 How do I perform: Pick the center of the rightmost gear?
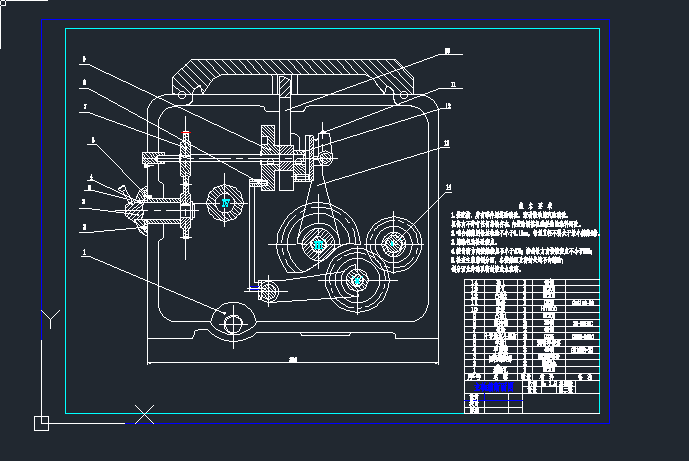[394, 241]
